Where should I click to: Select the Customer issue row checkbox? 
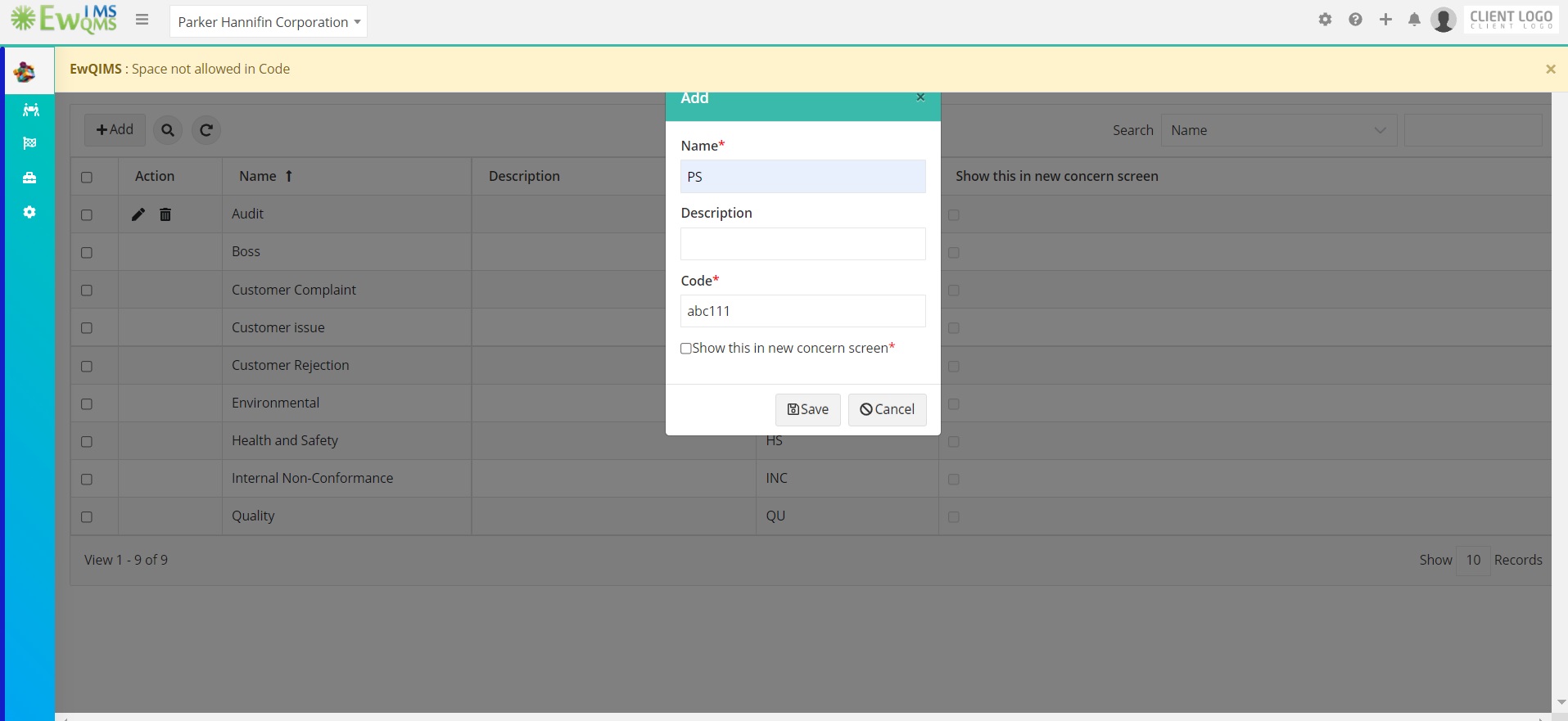(87, 327)
